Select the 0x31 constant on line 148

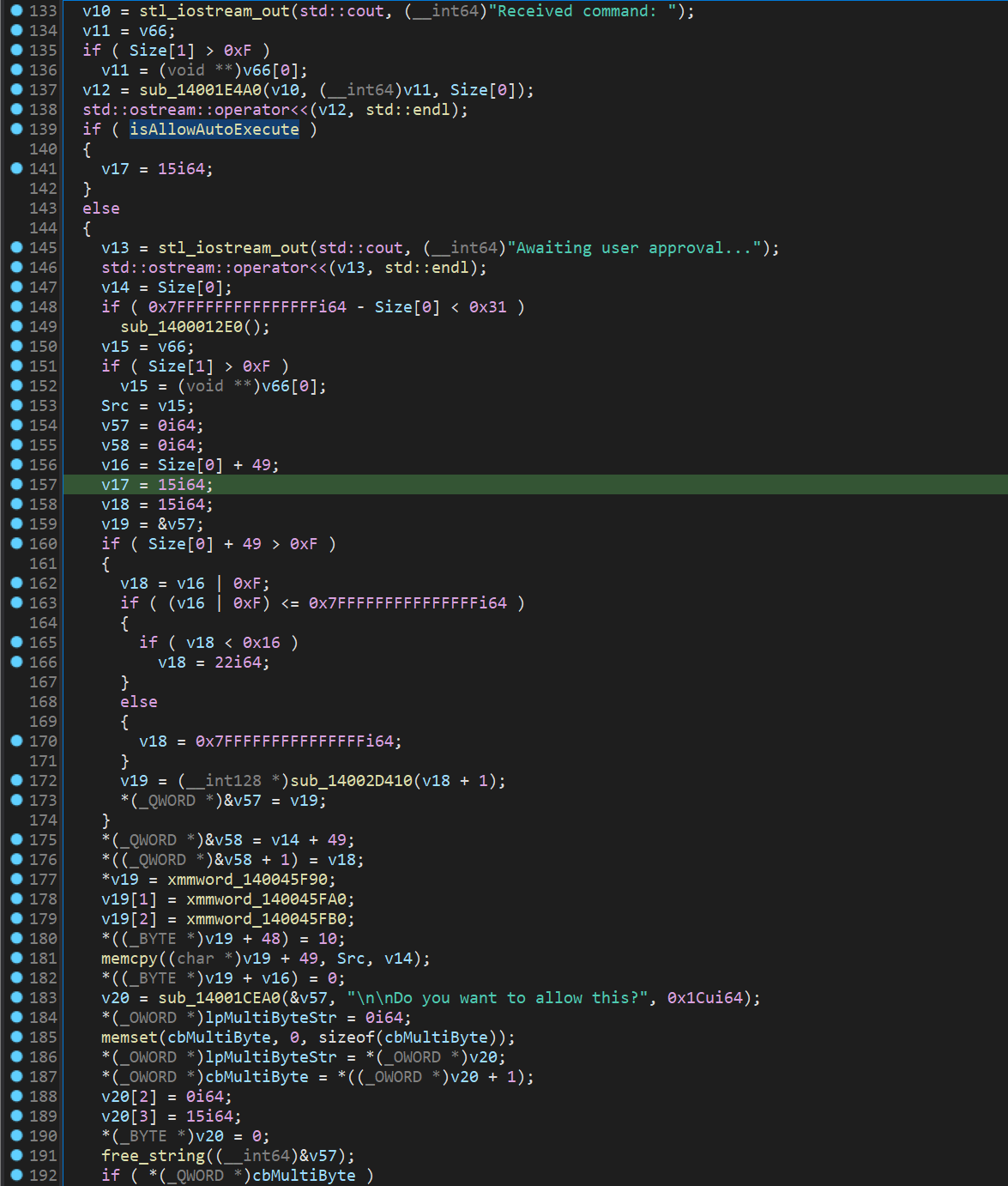488,306
